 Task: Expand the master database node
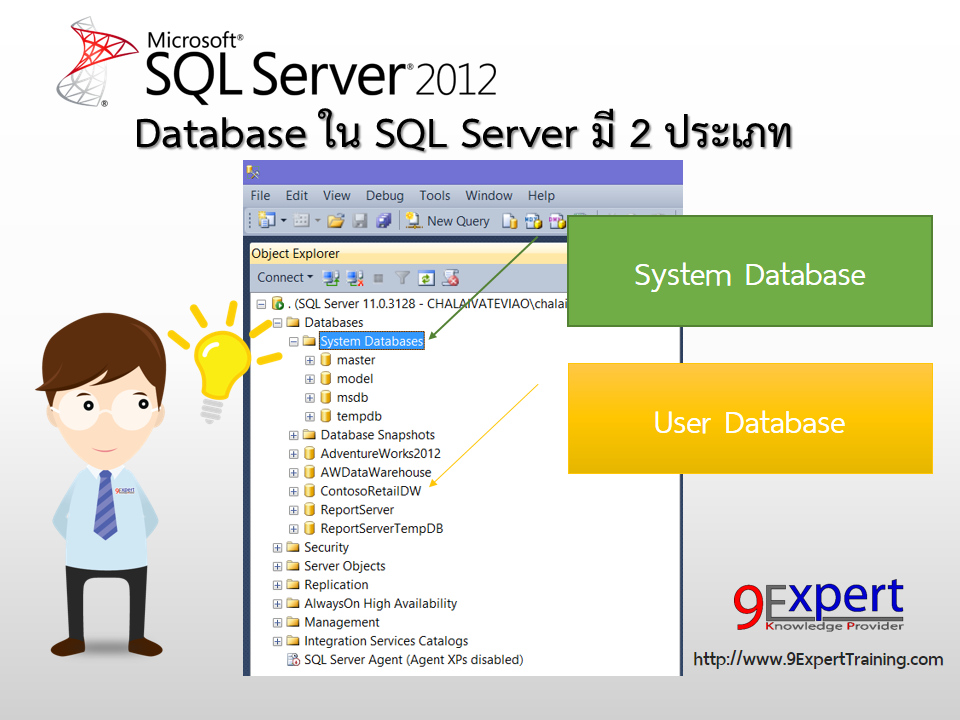[x=308, y=360]
